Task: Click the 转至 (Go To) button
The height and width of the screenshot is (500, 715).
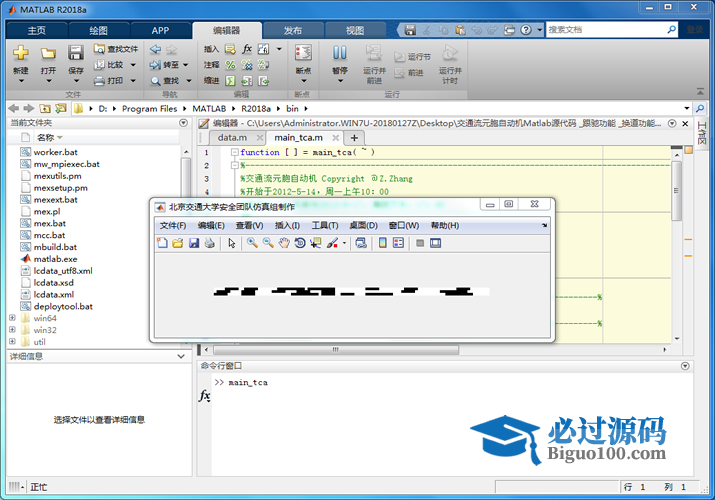Action: pos(164,65)
